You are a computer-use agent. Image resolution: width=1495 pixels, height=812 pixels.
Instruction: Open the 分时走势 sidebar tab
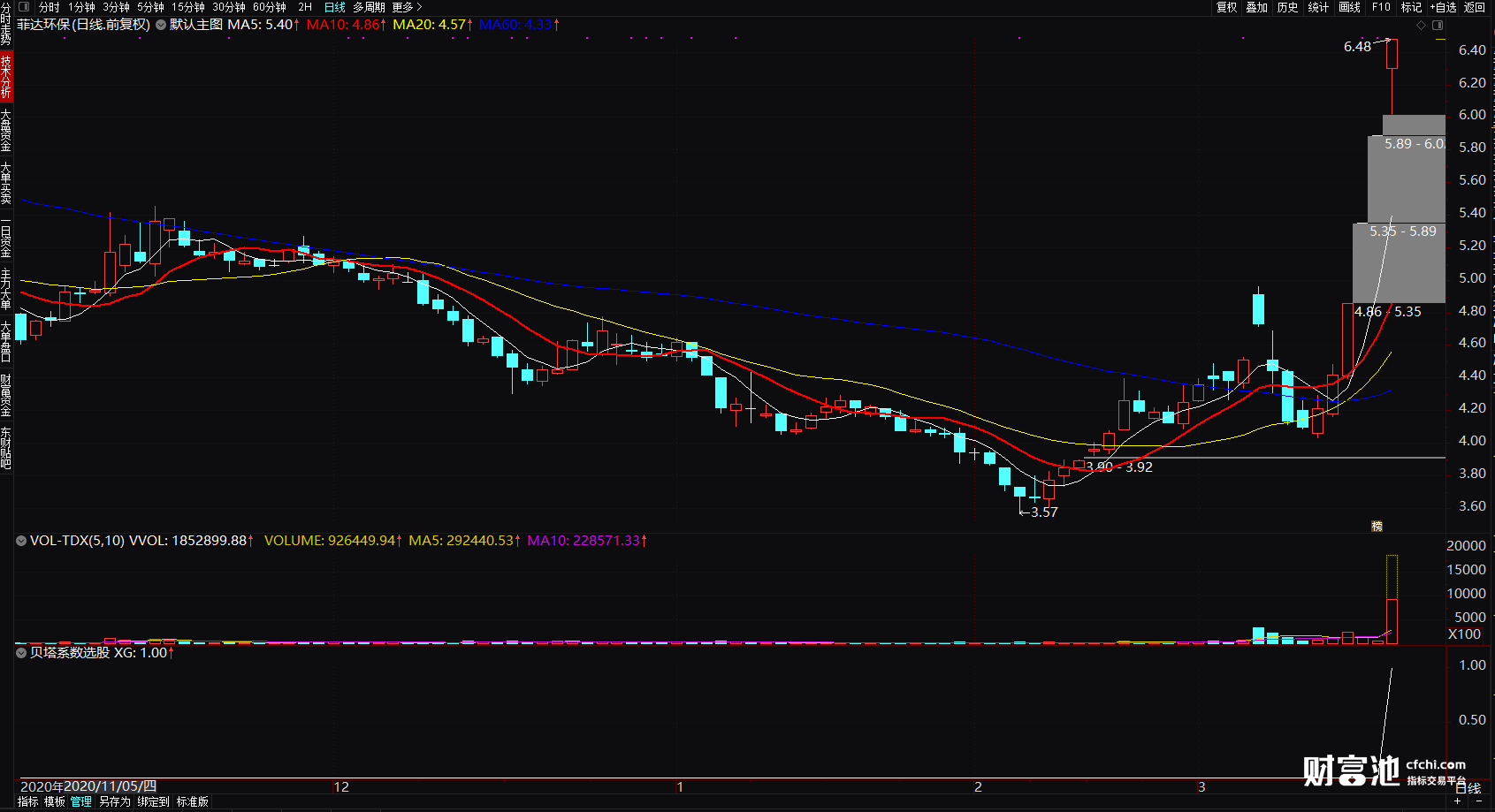(x=6, y=25)
